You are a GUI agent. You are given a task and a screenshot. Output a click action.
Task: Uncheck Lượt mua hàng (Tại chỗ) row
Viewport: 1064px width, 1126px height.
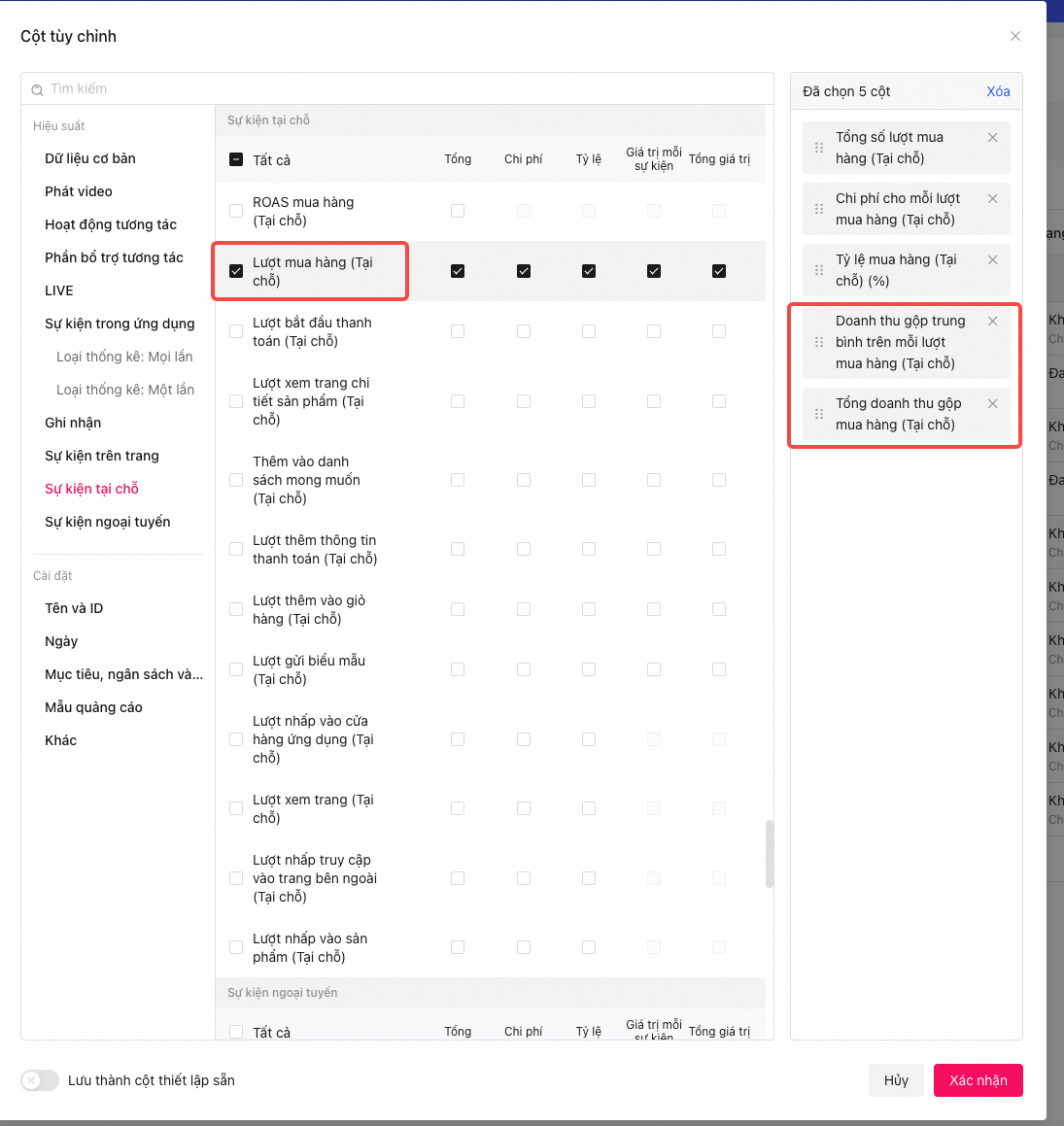236,271
